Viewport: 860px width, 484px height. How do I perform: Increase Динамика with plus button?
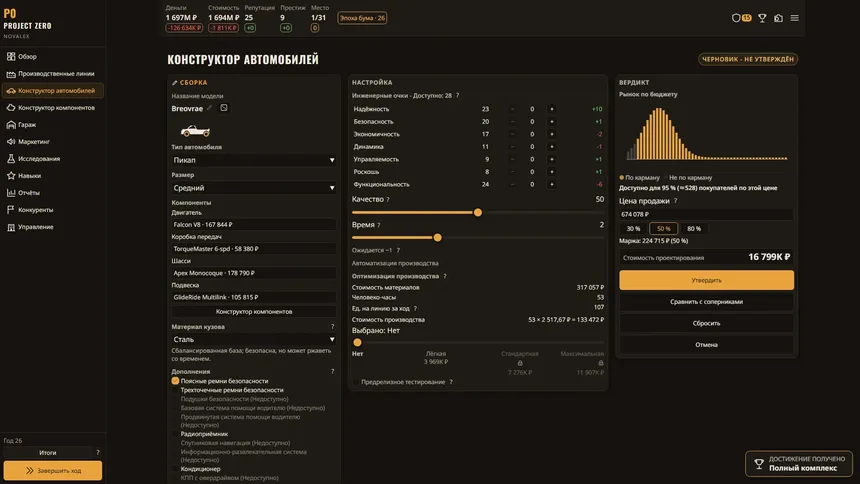pyautogui.click(x=552, y=147)
